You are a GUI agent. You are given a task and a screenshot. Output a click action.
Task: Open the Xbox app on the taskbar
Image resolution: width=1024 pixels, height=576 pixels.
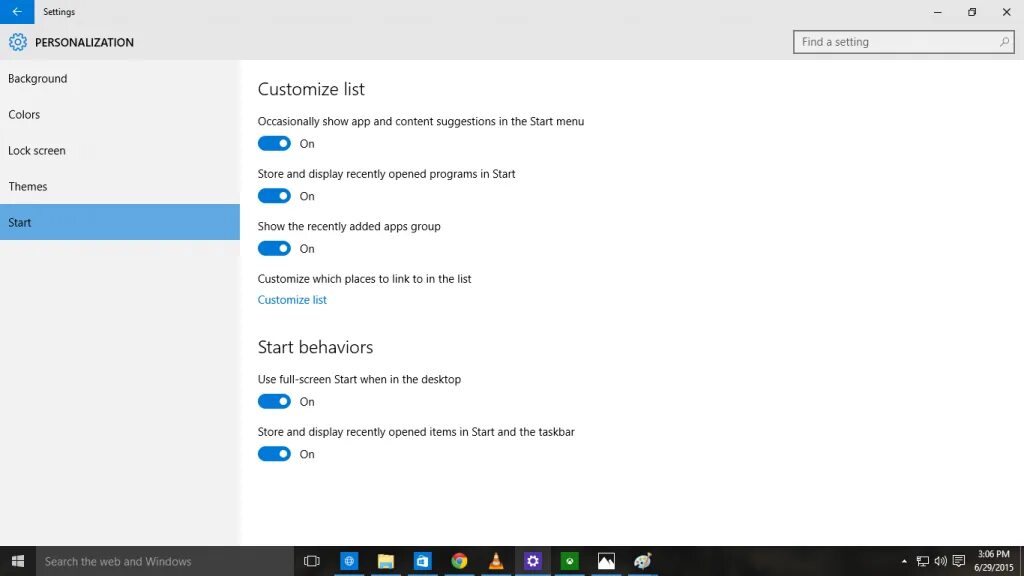pyautogui.click(x=569, y=561)
